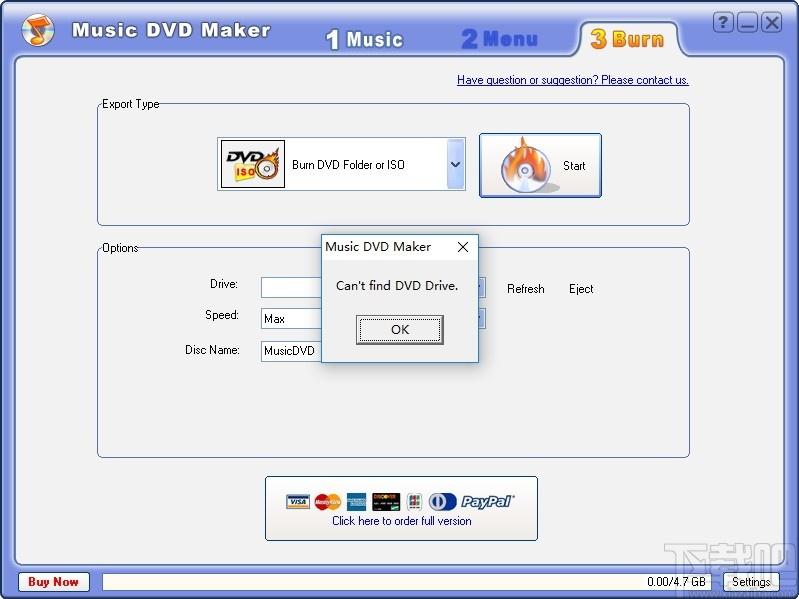Click Eject to open the disc tray
Image resolution: width=799 pixels, height=599 pixels.
[581, 289]
